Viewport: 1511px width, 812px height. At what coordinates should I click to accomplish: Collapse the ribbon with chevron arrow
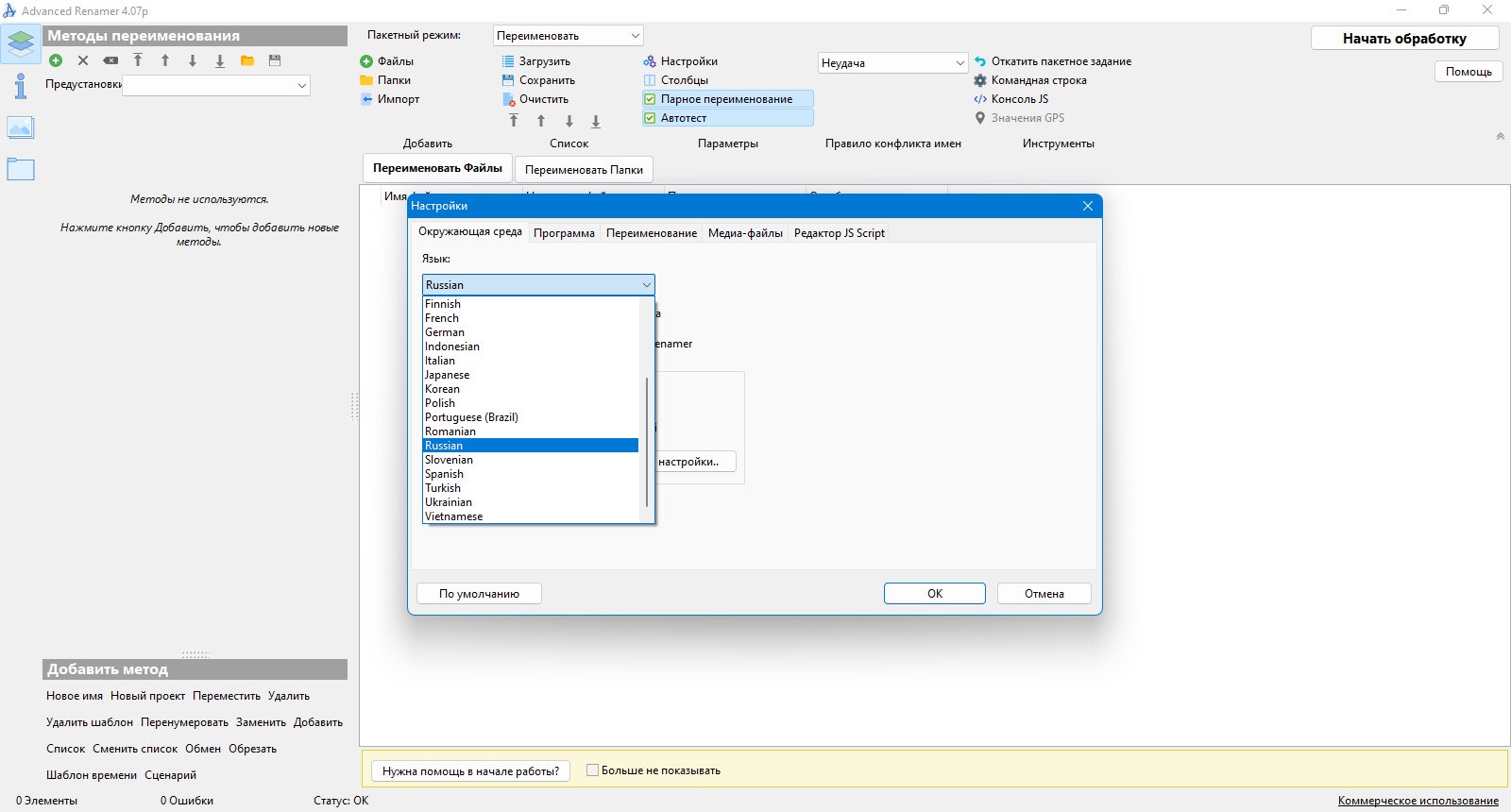coord(1500,137)
